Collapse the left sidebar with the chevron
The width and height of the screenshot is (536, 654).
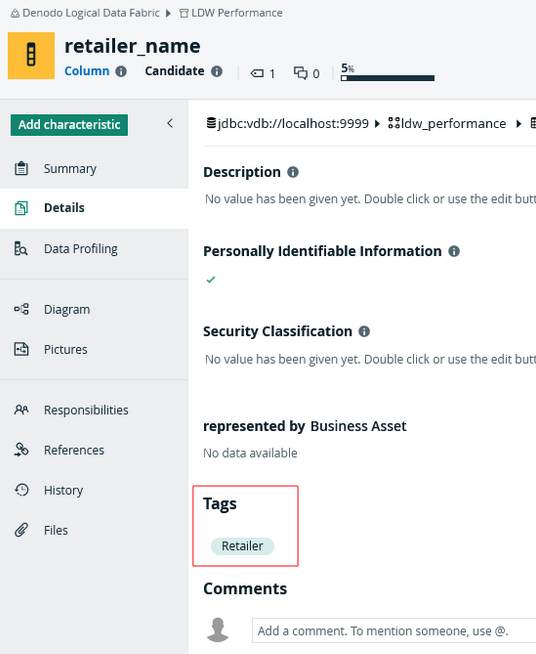170,123
